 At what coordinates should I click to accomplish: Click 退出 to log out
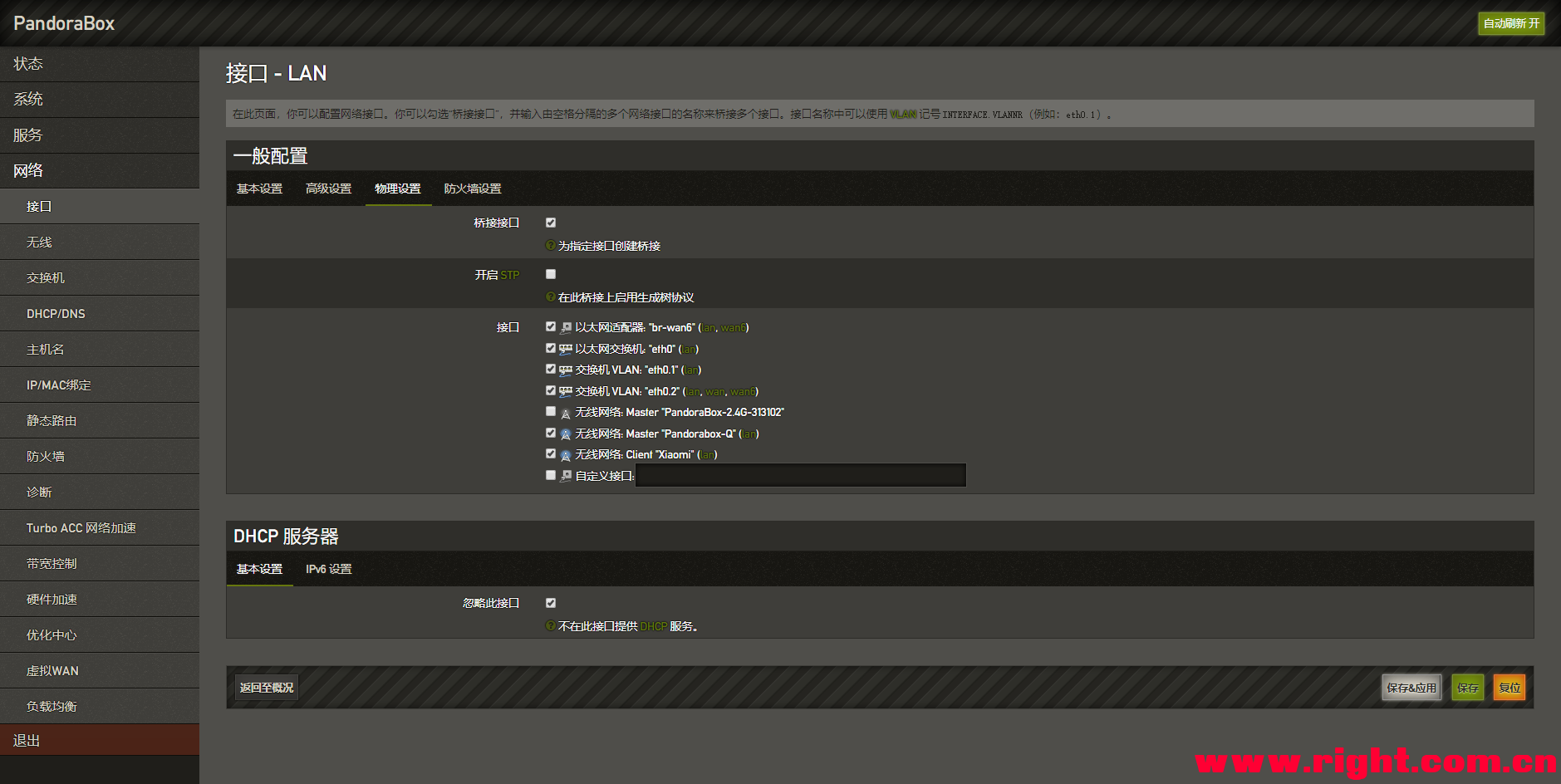pos(100,740)
